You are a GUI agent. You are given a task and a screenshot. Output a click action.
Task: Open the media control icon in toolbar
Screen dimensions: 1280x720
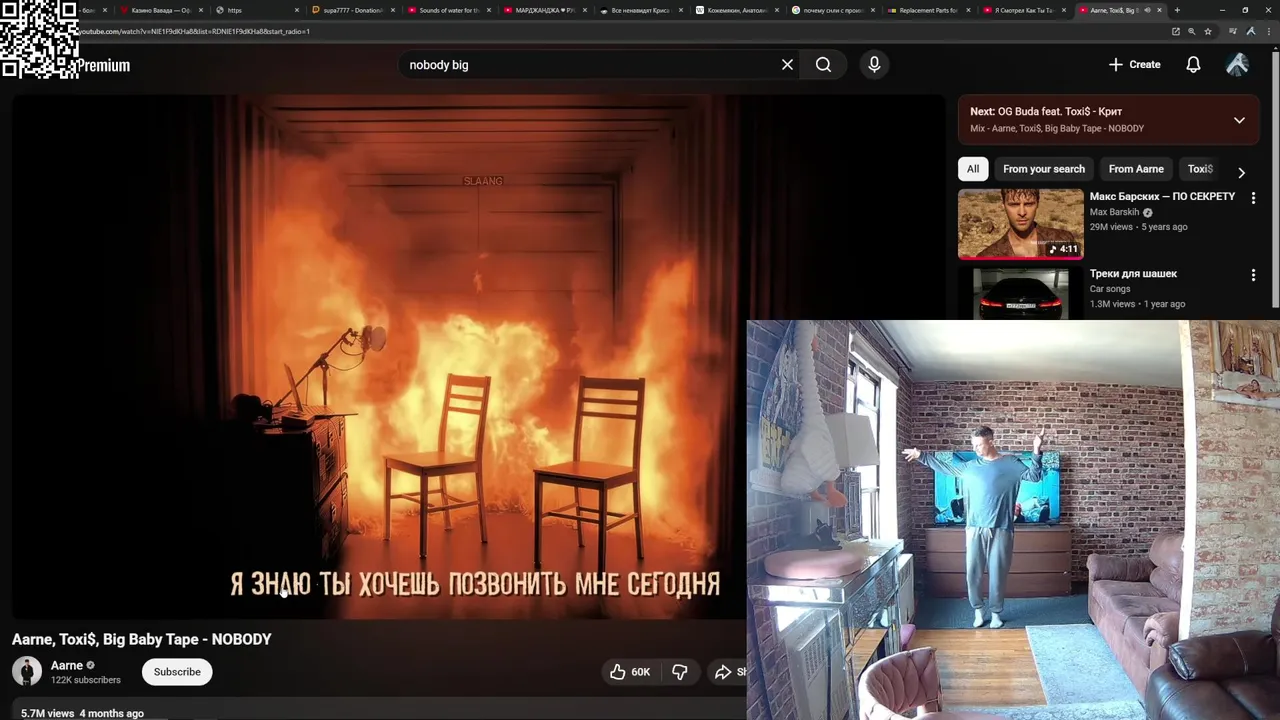pyautogui.click(x=1233, y=31)
